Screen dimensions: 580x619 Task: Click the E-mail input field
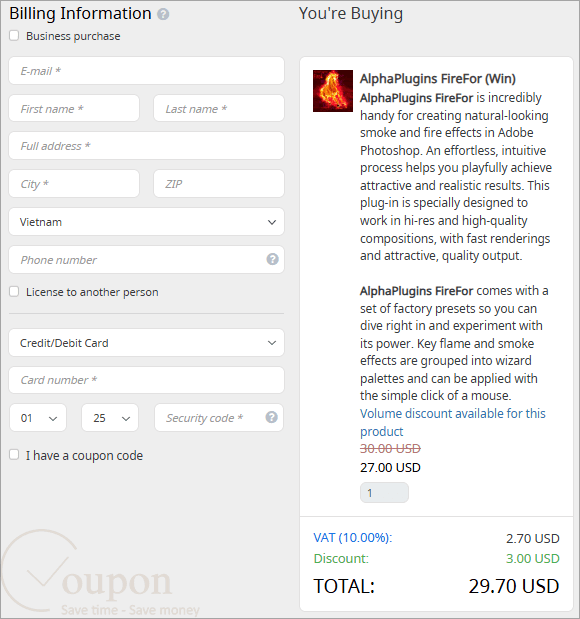(x=146, y=71)
